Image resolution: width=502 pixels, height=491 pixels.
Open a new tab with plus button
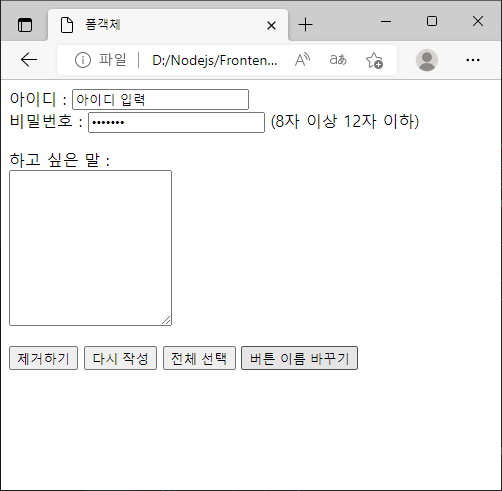(x=305, y=25)
